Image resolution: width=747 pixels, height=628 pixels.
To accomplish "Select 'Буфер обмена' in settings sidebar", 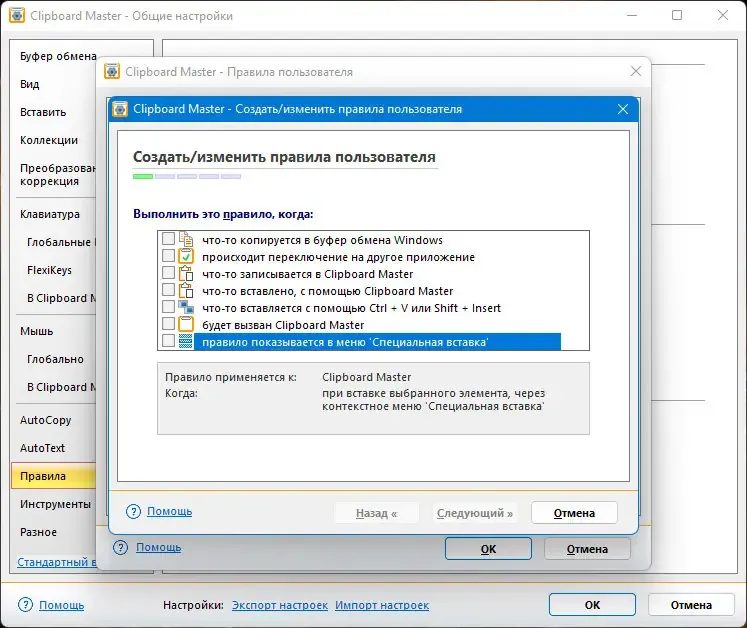I will (x=58, y=56).
